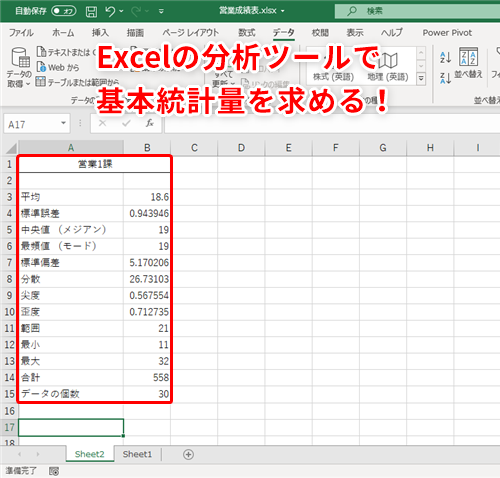Click the cell with value 0.712735
This screenshot has height=478, width=500.
[147, 312]
